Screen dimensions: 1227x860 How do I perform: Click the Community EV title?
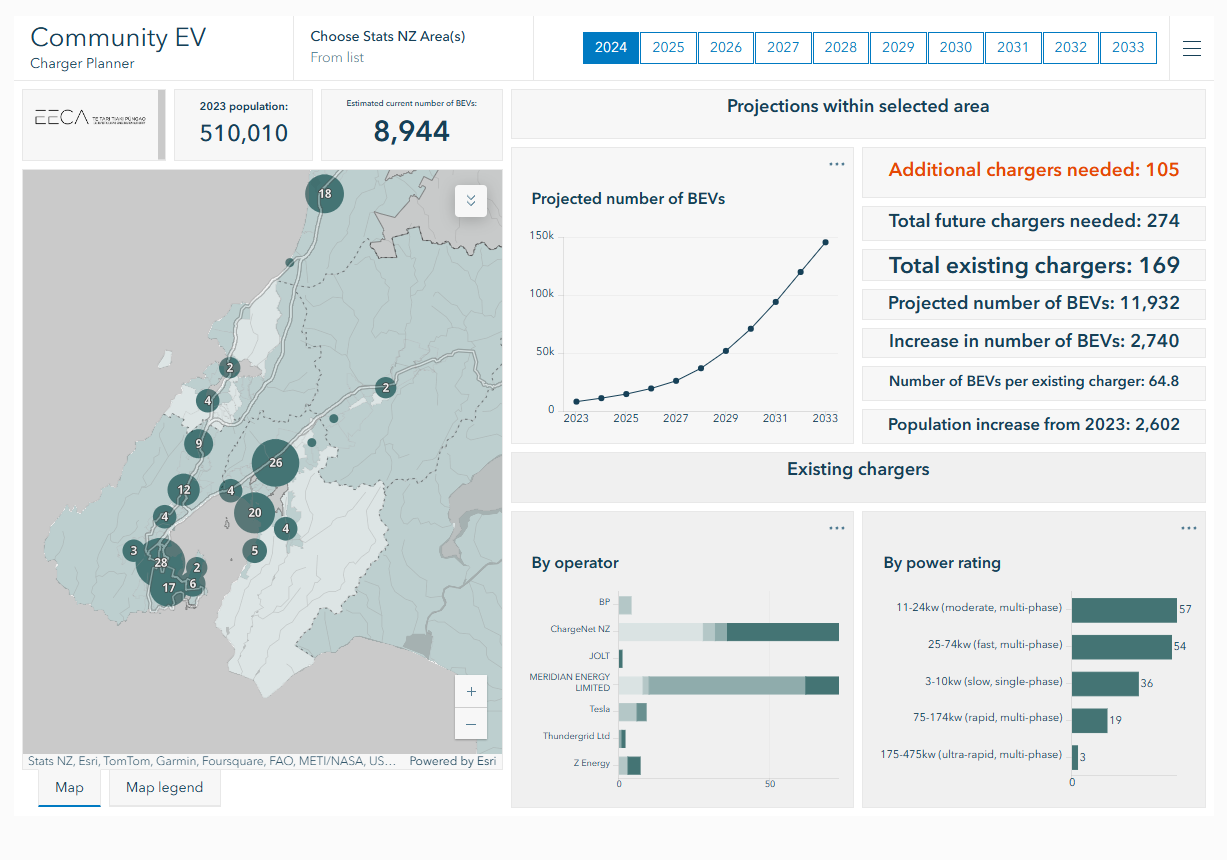pos(118,37)
